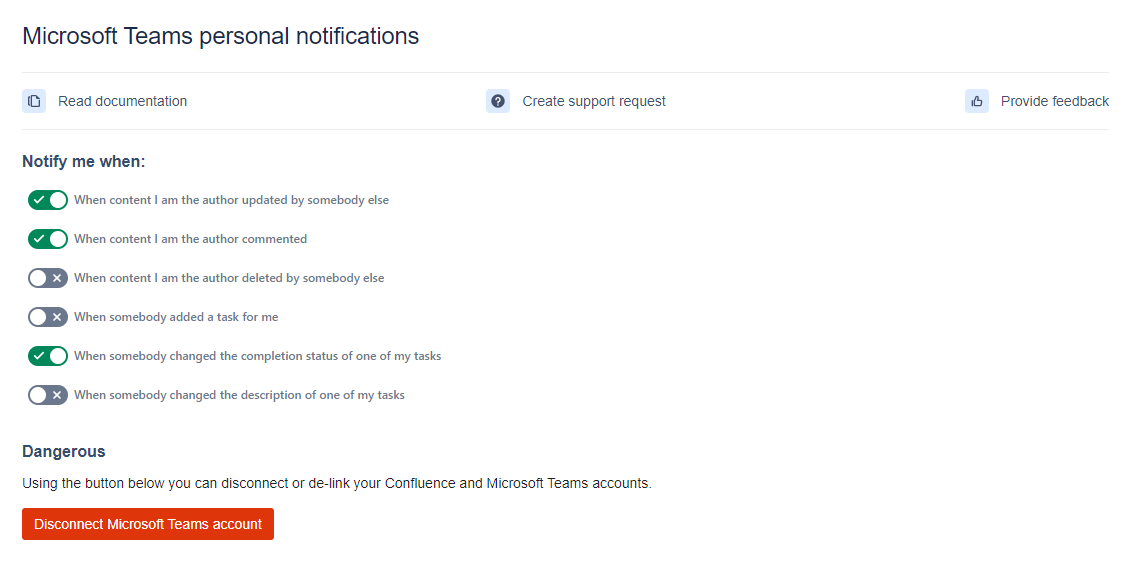Click the question mark support icon

coord(498,101)
